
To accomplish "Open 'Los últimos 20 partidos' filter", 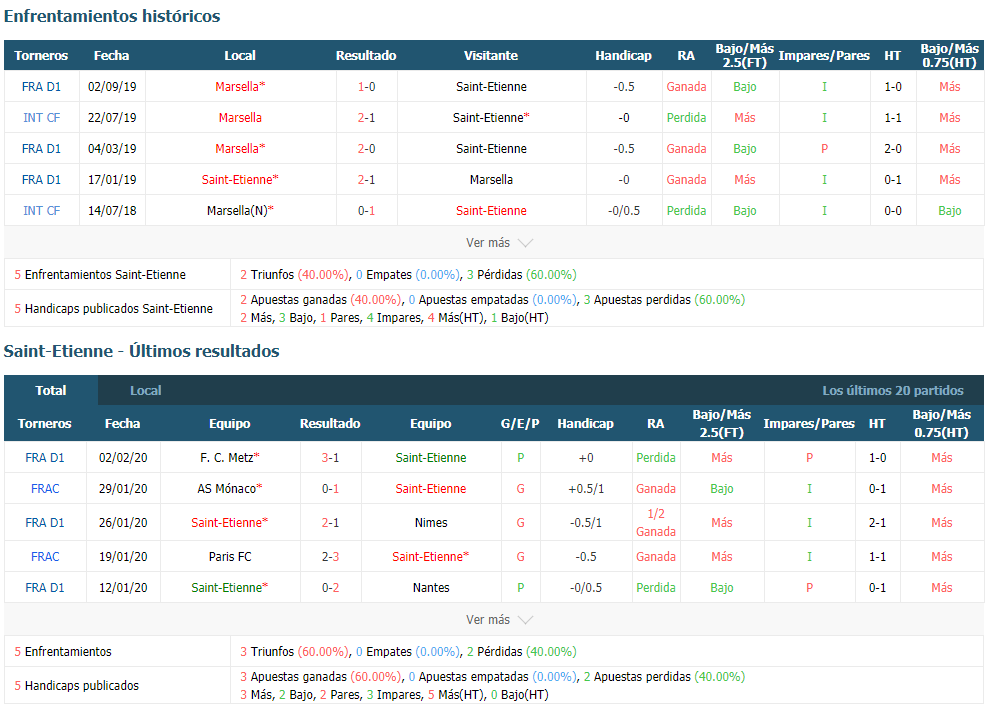I will [x=892, y=391].
